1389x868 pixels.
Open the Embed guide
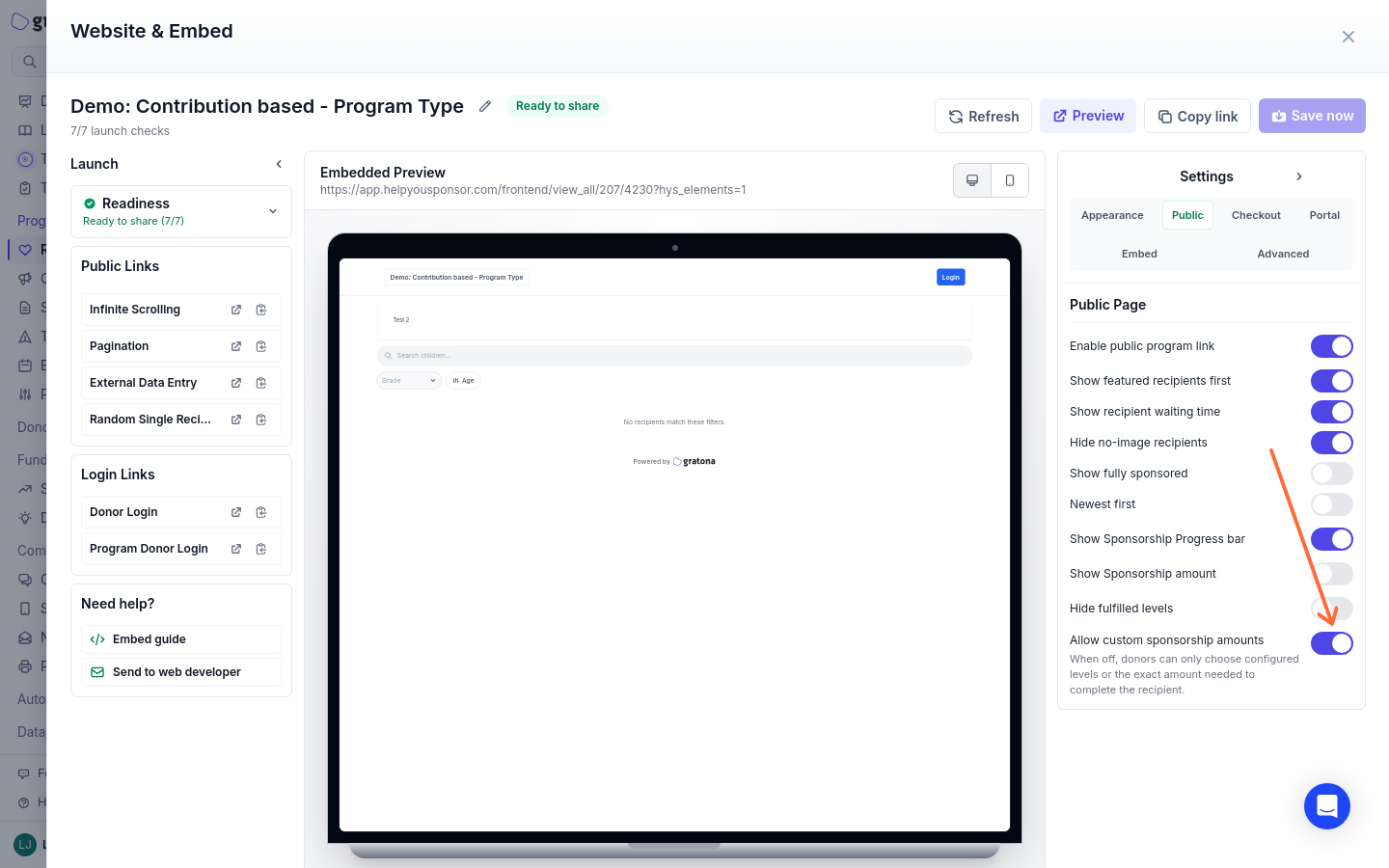point(181,639)
